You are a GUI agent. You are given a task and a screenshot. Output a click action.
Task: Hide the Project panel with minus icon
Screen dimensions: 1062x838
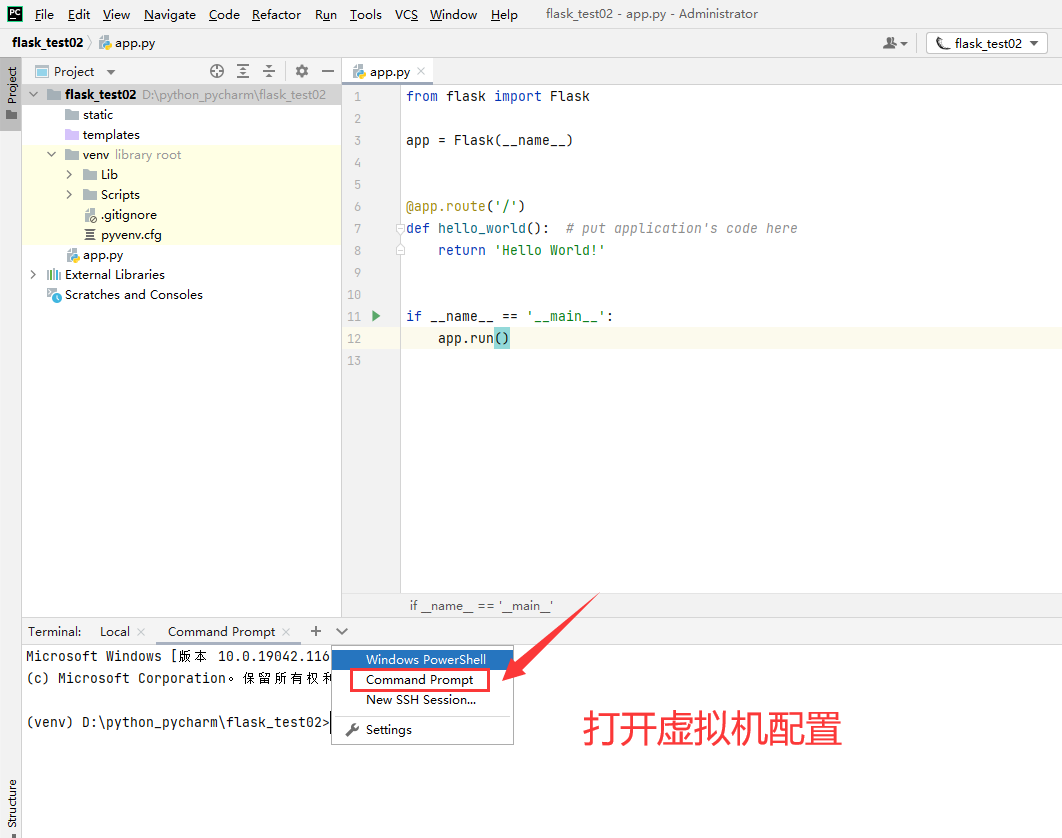coord(327,71)
